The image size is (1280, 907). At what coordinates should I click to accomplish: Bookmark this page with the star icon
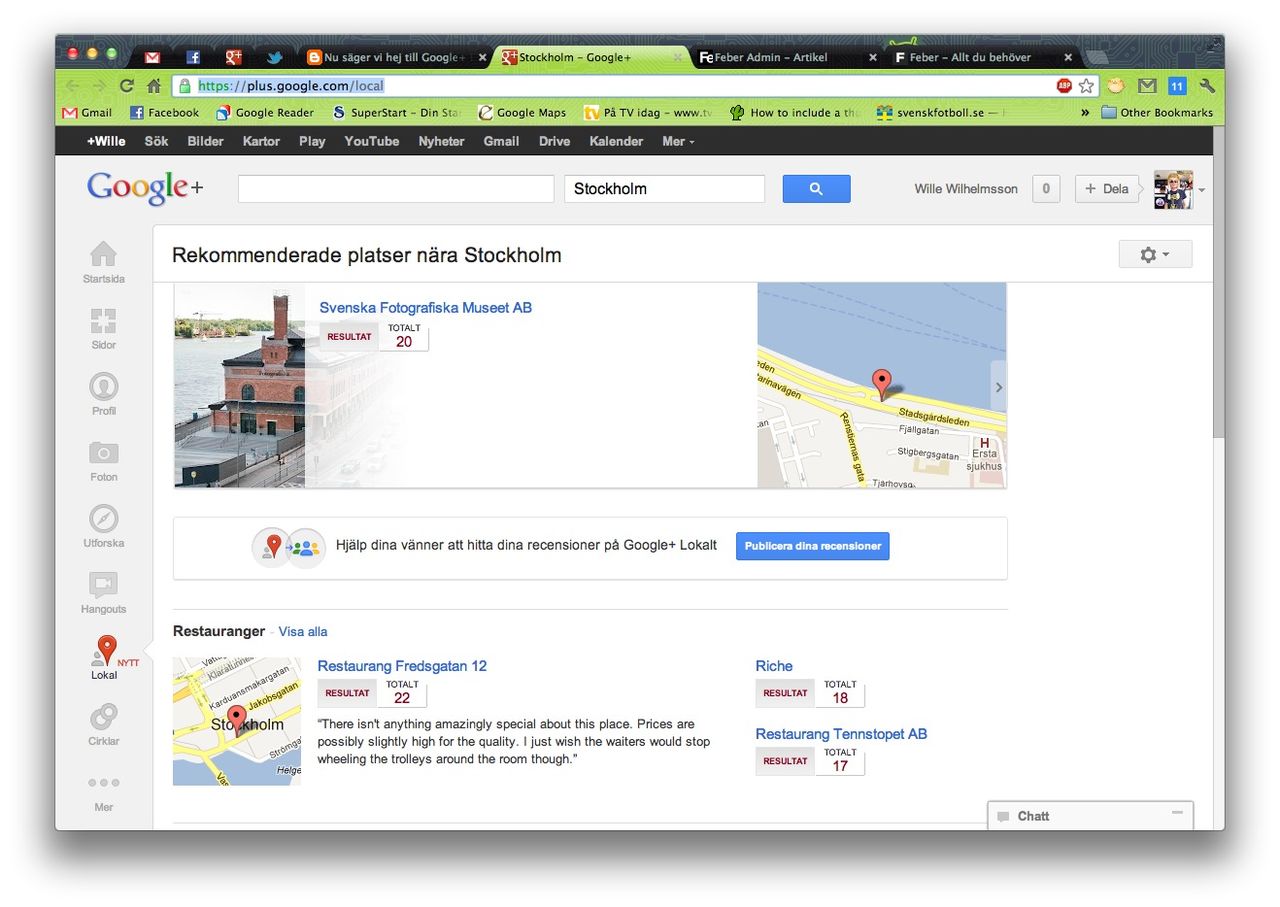(1087, 86)
